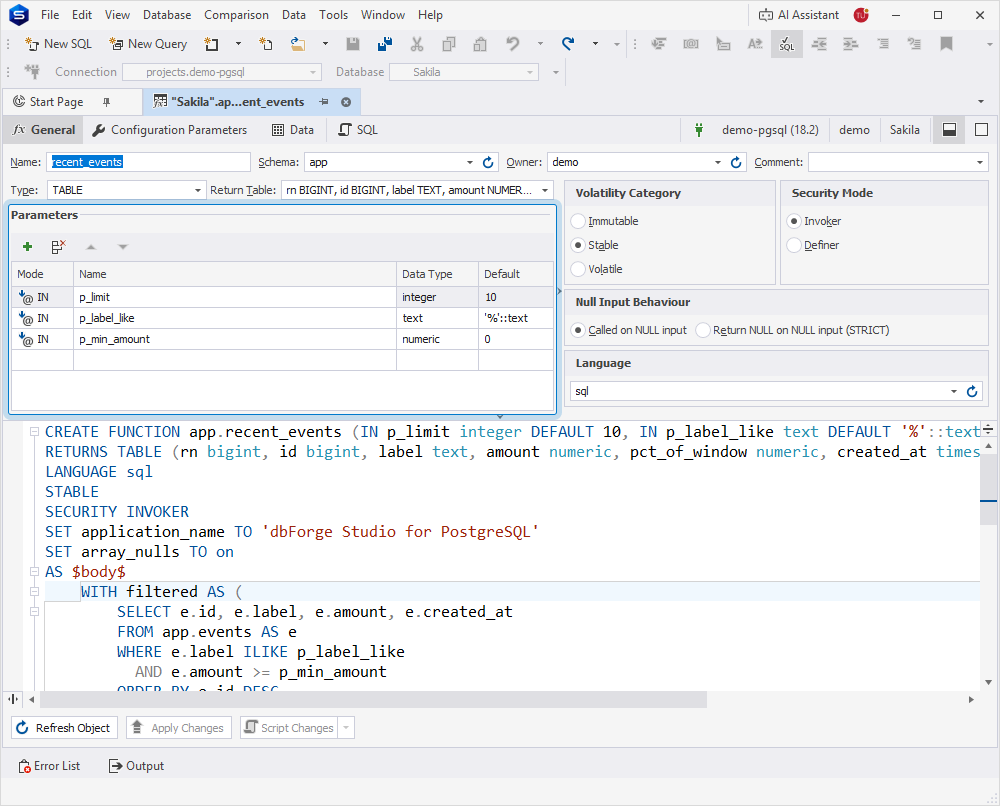Switch to Configuration Parameters tab
The width and height of the screenshot is (1000, 806).
(170, 130)
